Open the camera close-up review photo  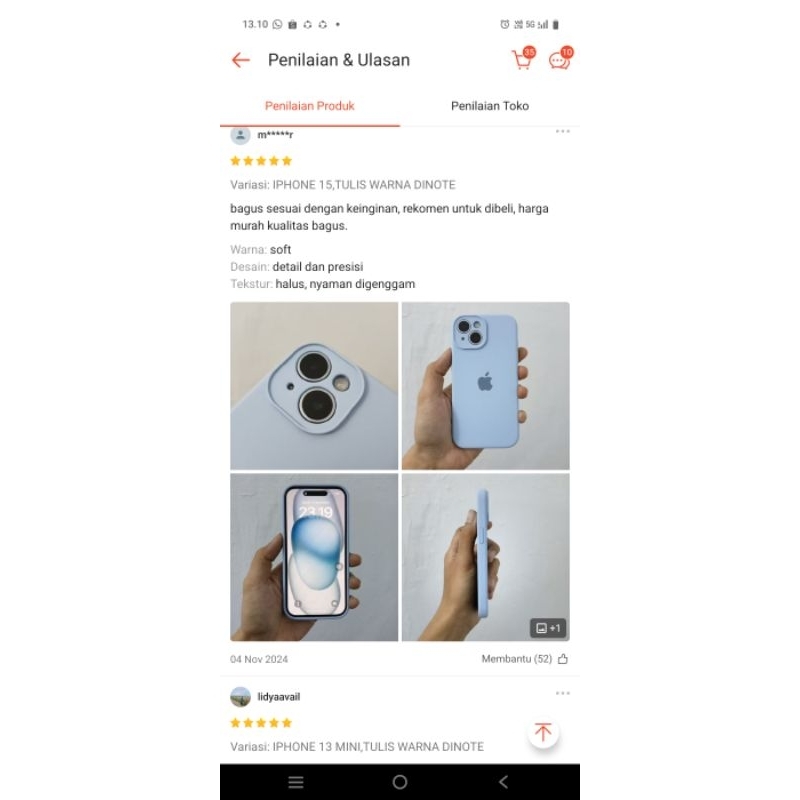click(x=314, y=386)
